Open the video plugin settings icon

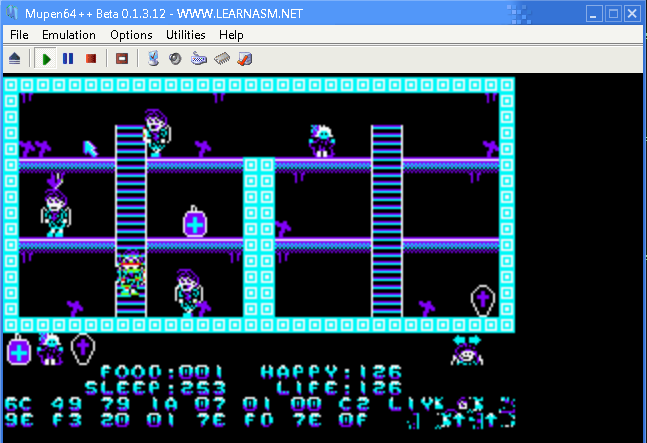tap(153, 59)
